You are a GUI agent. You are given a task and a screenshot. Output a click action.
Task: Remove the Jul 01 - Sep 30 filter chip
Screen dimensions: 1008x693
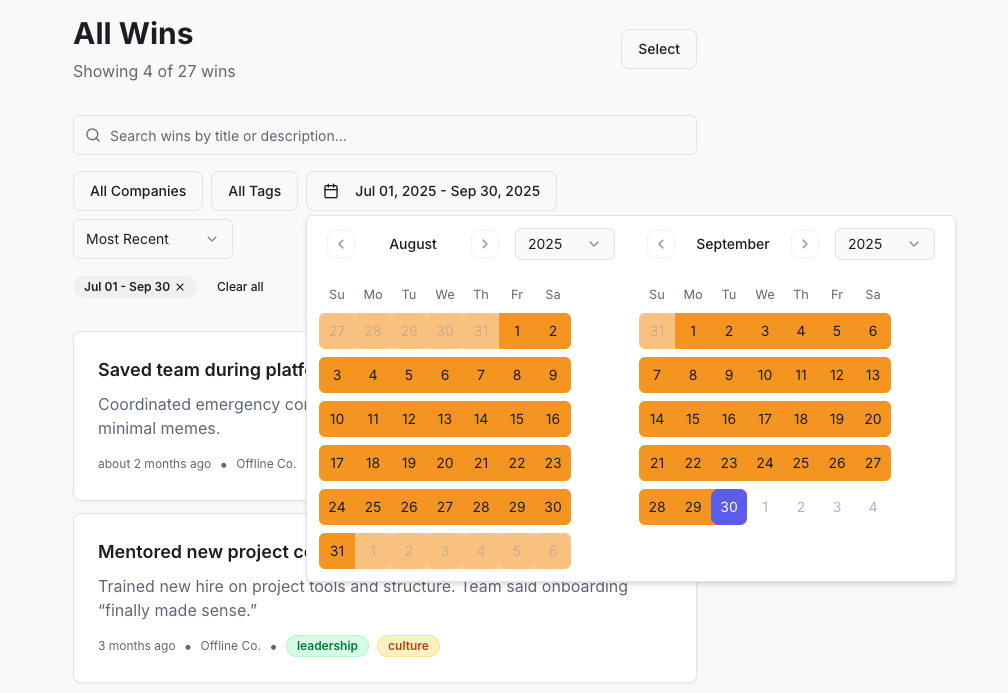click(180, 286)
